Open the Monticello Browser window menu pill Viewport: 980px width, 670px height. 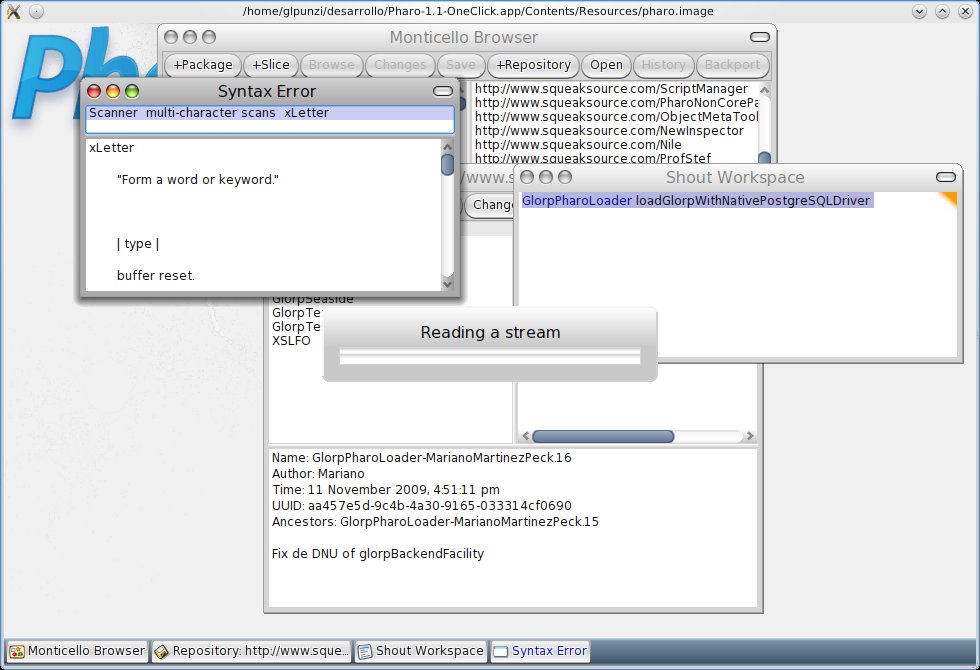759,38
